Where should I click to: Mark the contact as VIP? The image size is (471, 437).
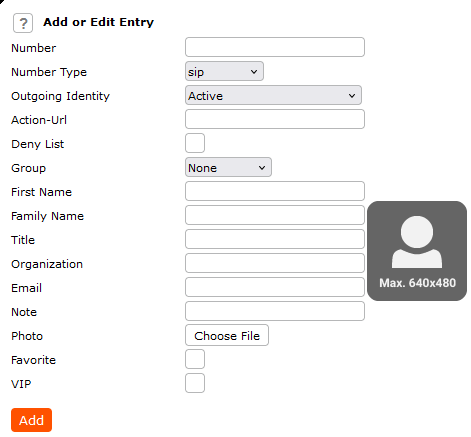pos(195,383)
